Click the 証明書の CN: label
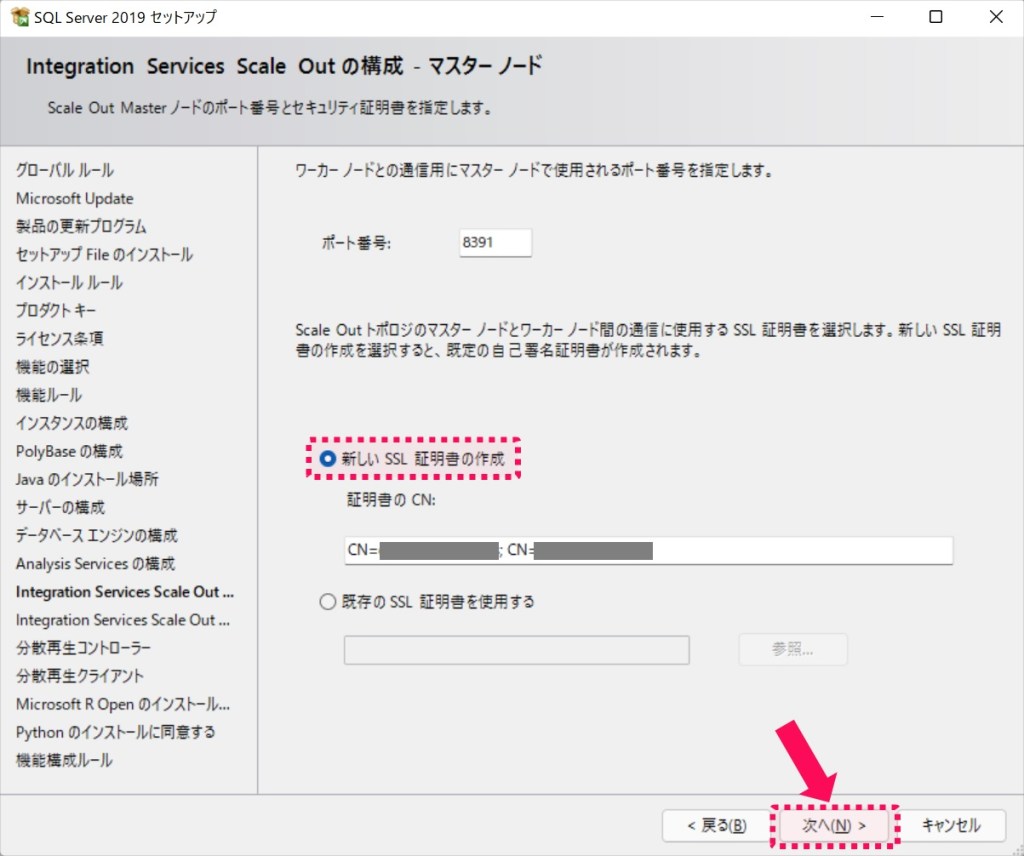Image resolution: width=1024 pixels, height=856 pixels. click(x=391, y=499)
